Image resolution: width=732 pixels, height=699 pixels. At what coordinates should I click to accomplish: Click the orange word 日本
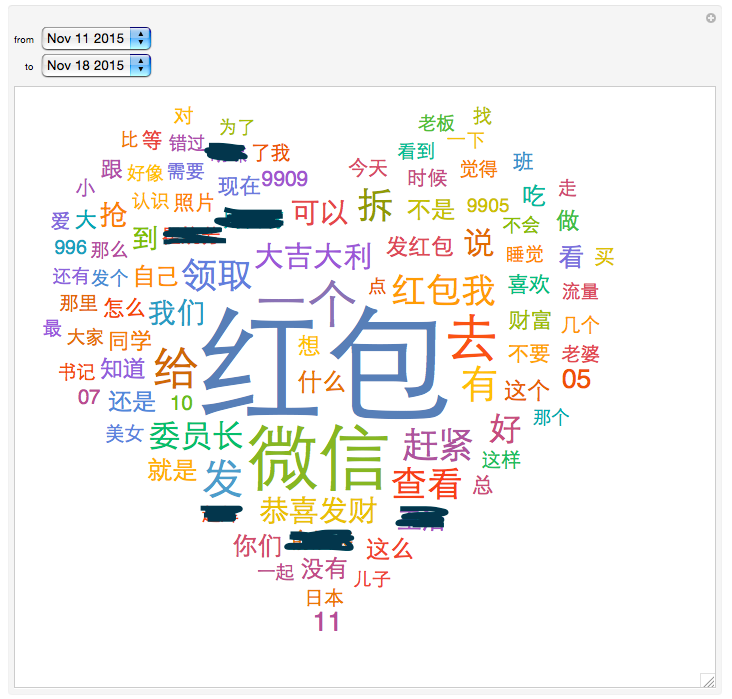tap(324, 598)
